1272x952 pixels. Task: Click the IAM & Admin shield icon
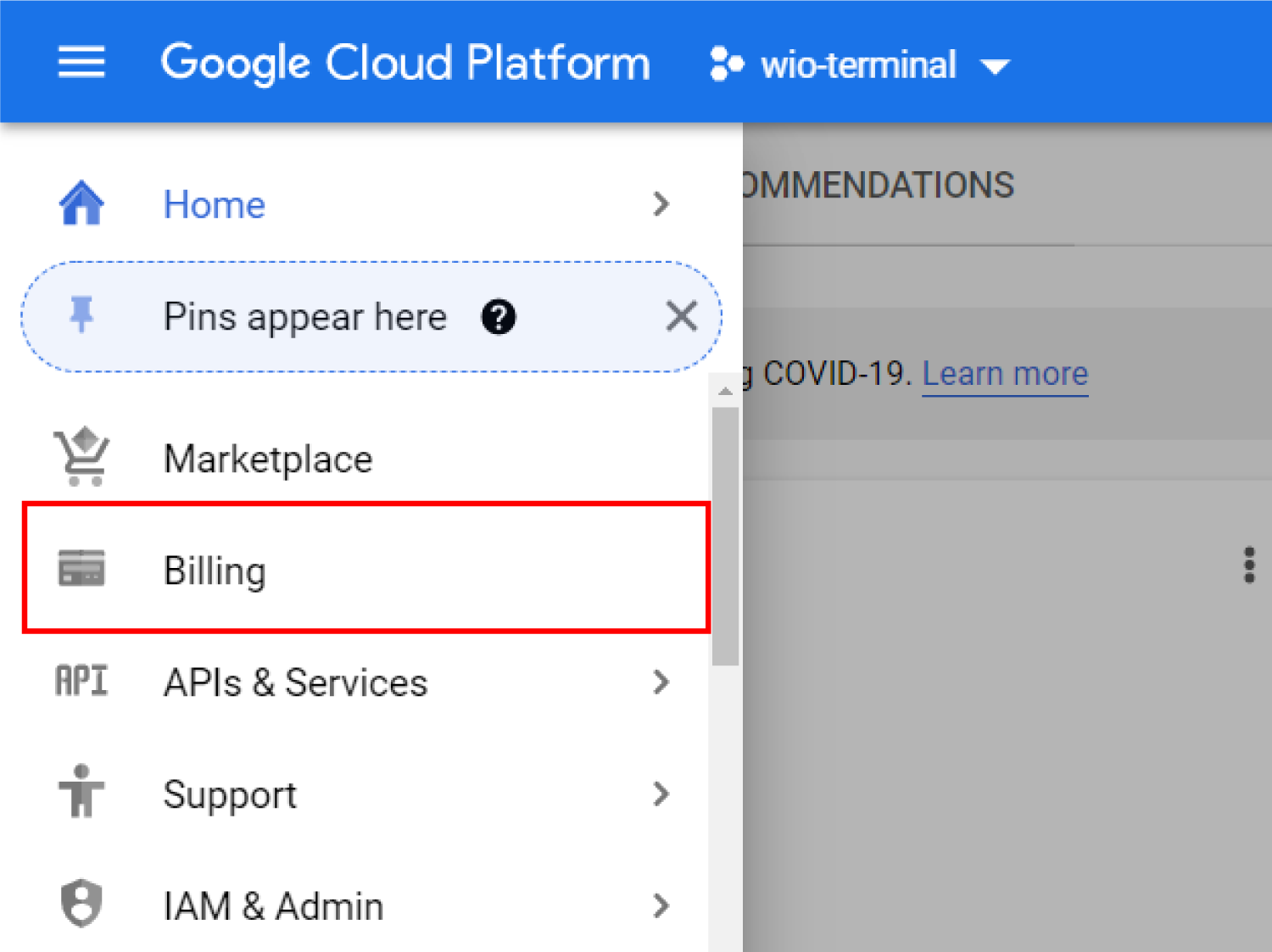point(81,904)
